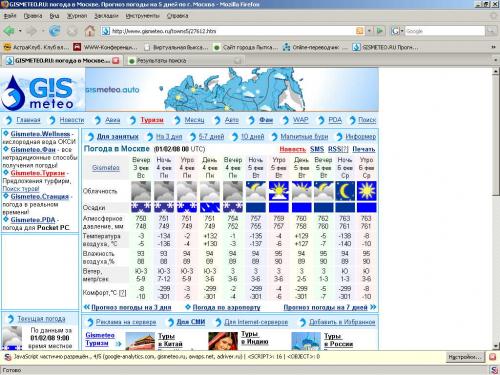
Task: Click the NoScript icon in the notification bar
Action: pos(7,357)
